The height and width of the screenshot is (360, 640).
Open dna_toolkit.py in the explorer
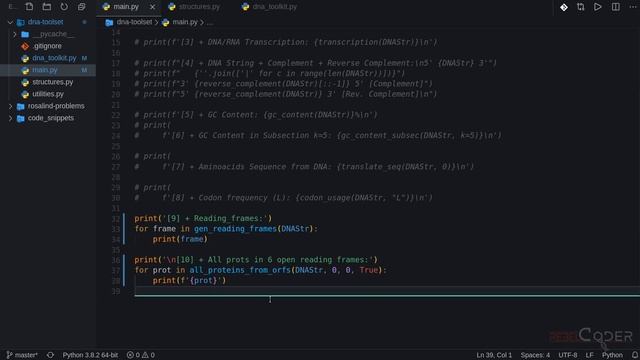(54, 58)
